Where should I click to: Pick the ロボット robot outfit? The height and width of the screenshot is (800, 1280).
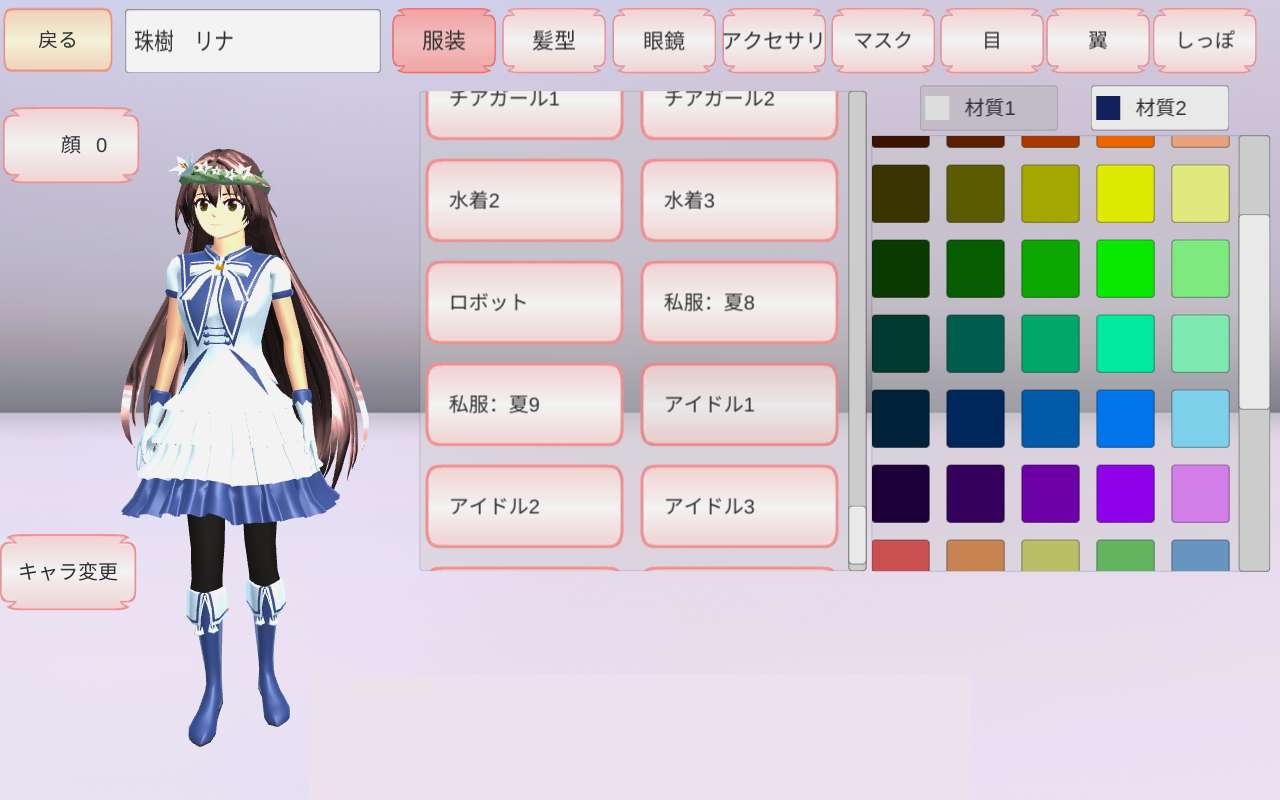point(525,302)
